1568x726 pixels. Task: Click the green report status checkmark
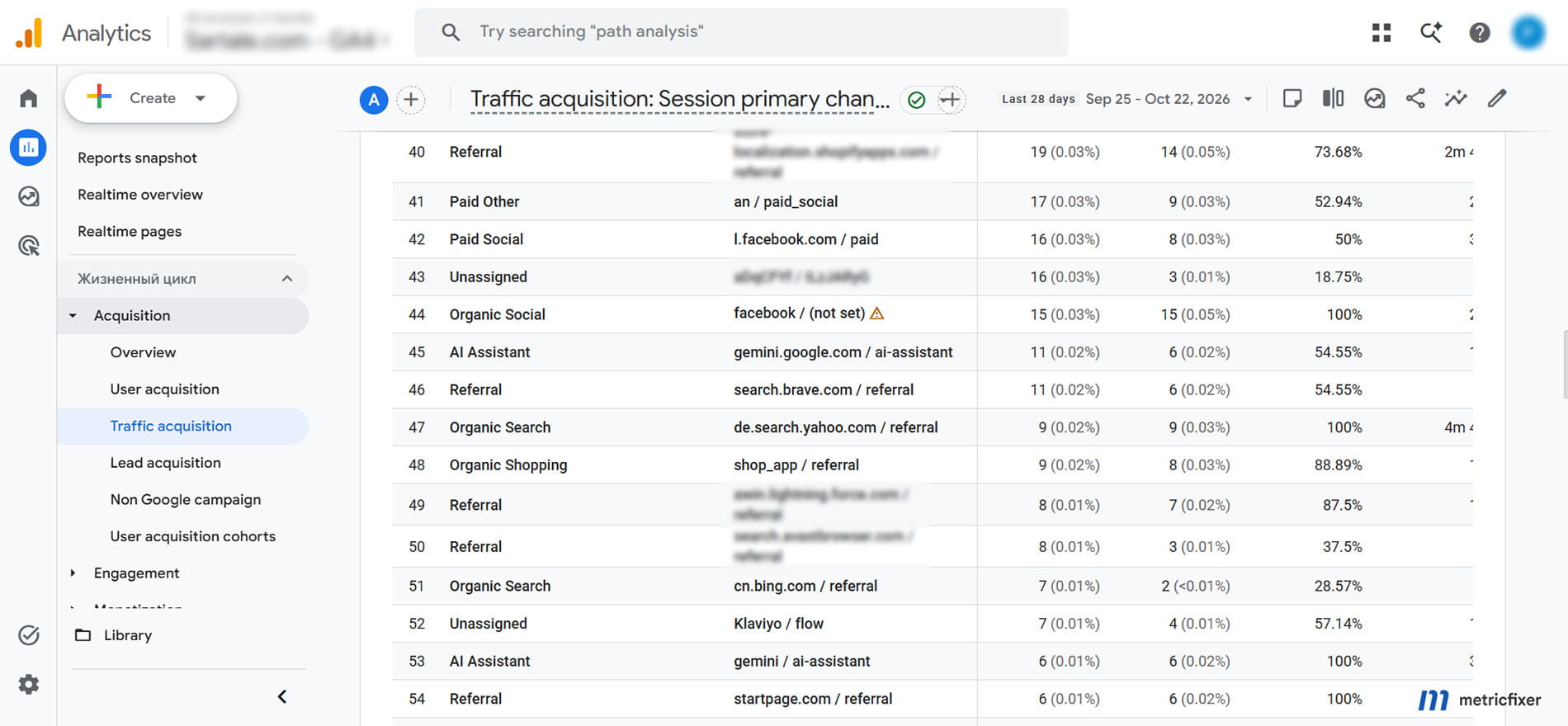click(916, 100)
